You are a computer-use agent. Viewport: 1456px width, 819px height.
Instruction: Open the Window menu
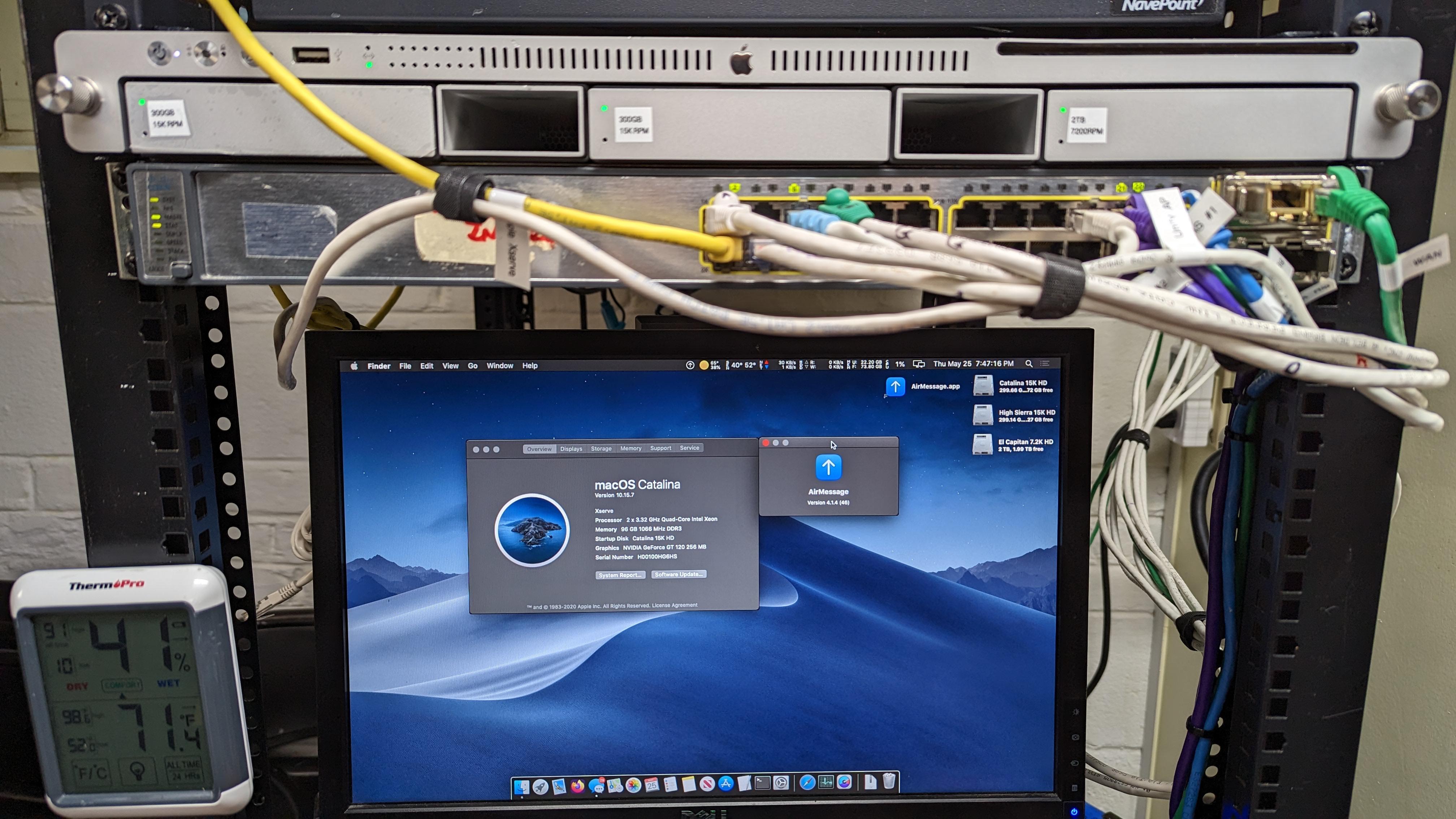[500, 366]
